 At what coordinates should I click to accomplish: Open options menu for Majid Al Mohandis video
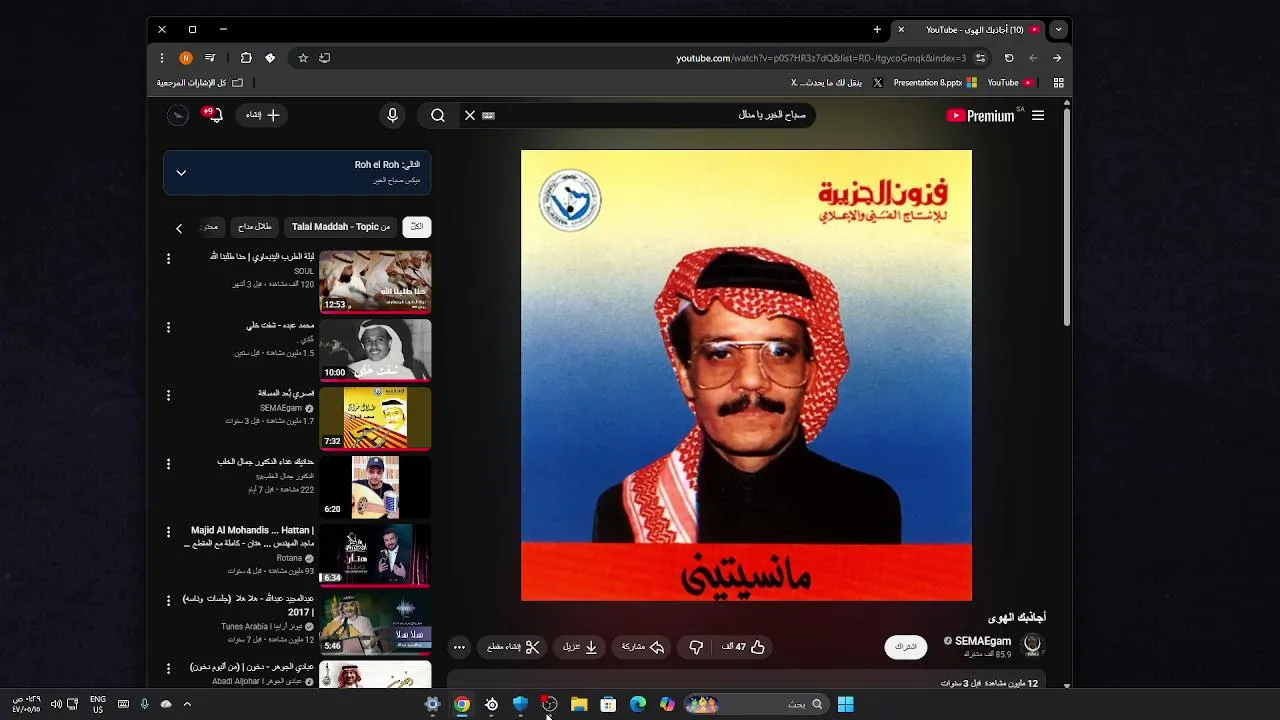point(168,532)
